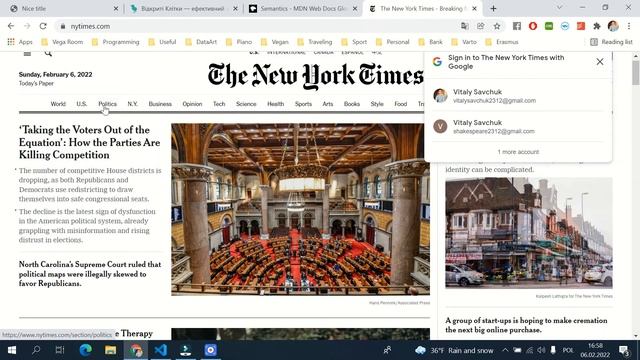
Task: Open the Politics section
Action: tap(107, 104)
